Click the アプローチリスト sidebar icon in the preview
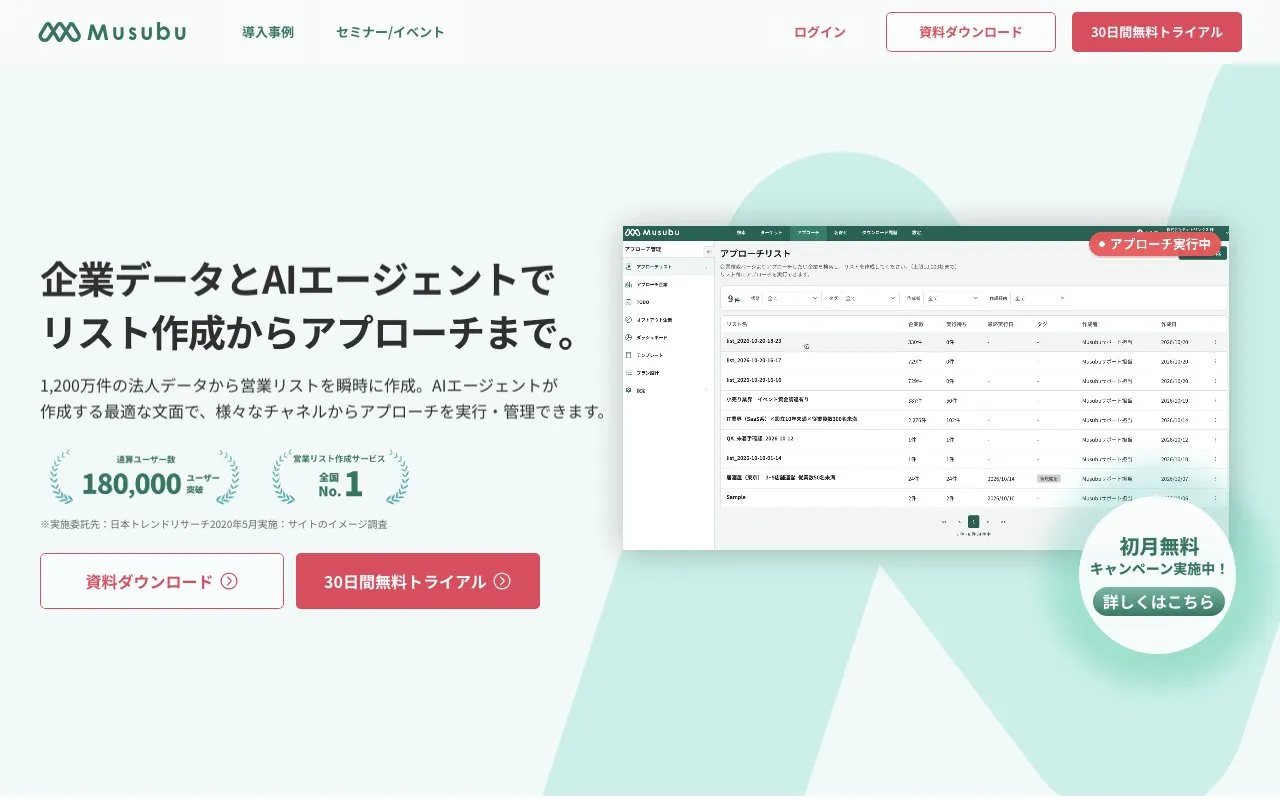The image size is (1280, 800). tap(629, 268)
